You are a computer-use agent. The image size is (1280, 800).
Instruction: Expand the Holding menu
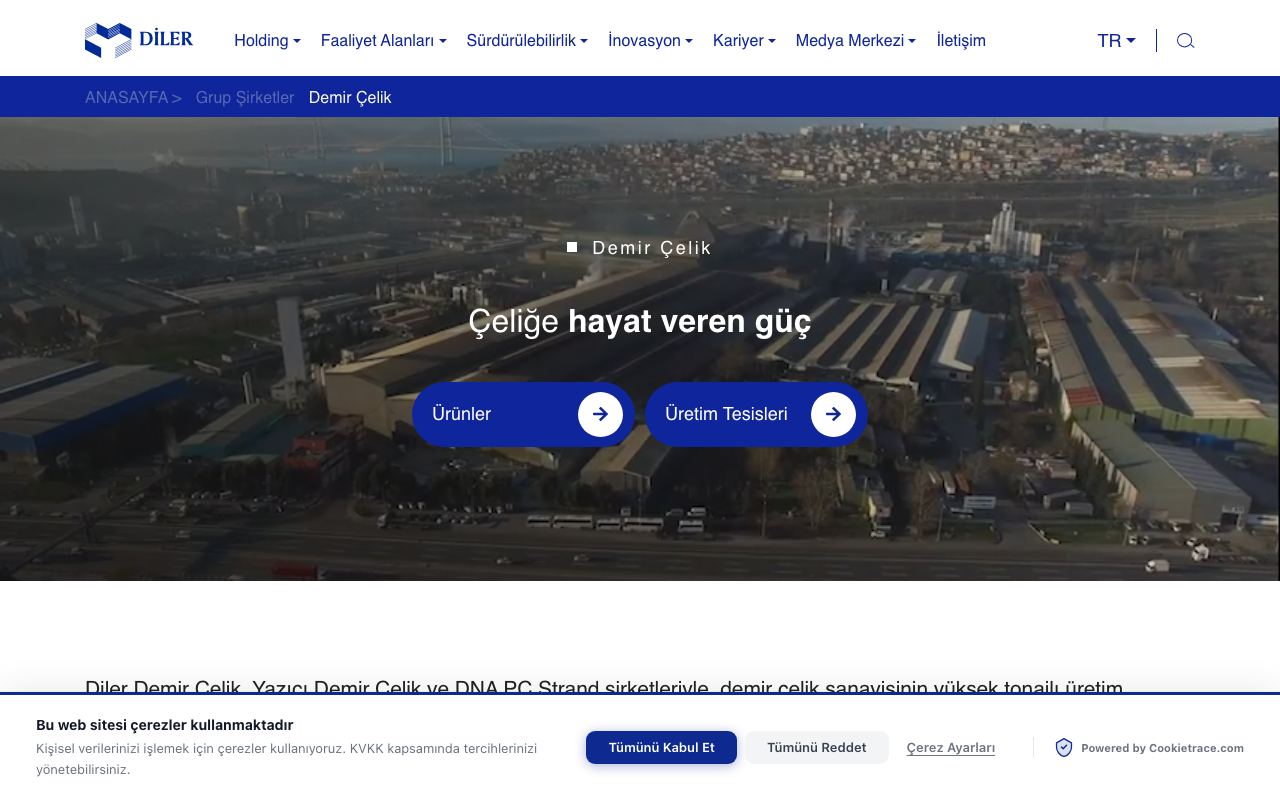click(x=267, y=41)
